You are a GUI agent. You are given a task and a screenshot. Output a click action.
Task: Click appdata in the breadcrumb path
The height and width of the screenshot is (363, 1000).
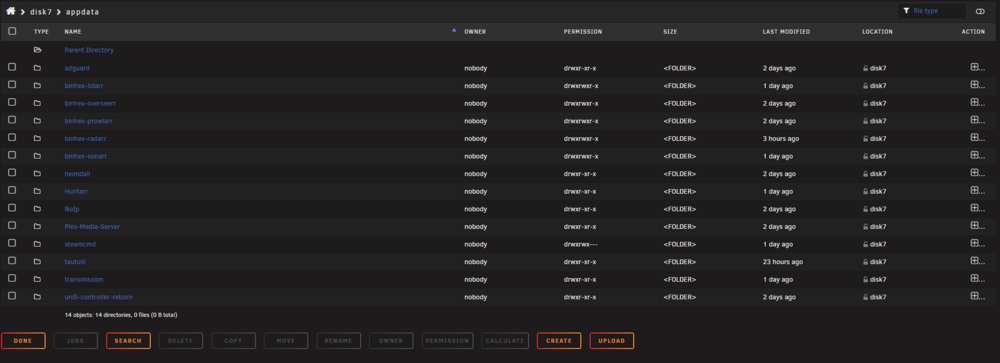82,11
